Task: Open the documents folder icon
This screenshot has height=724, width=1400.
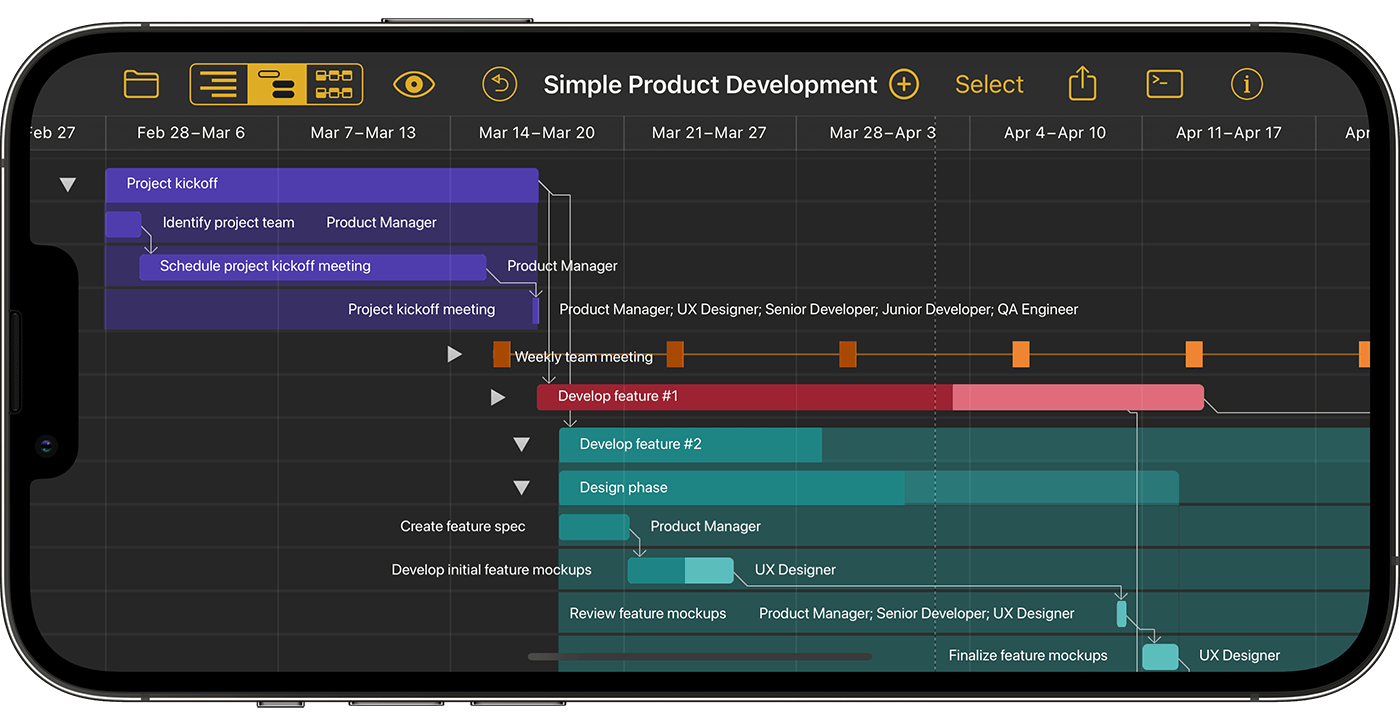Action: 141,84
